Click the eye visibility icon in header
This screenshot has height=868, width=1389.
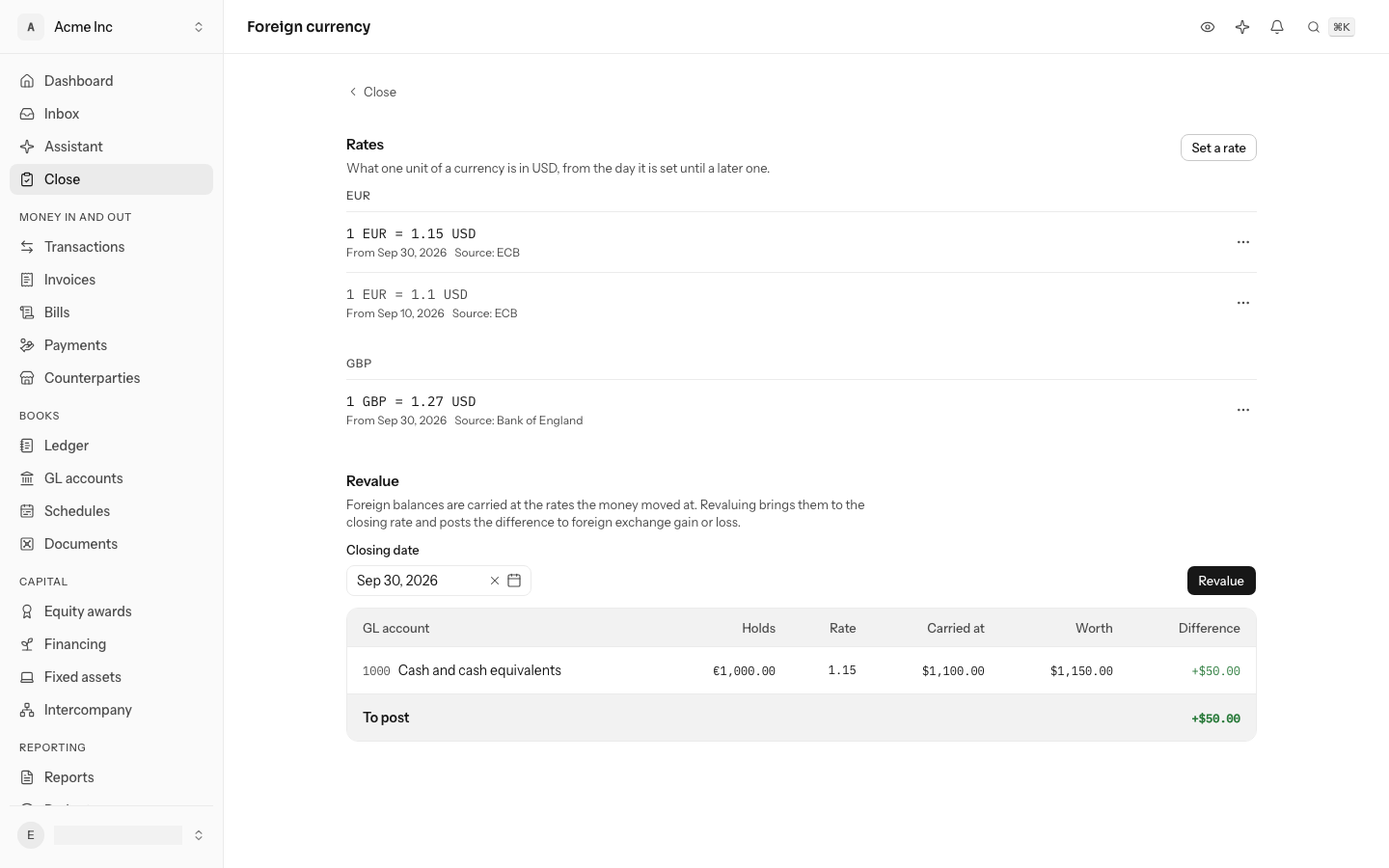click(x=1208, y=27)
